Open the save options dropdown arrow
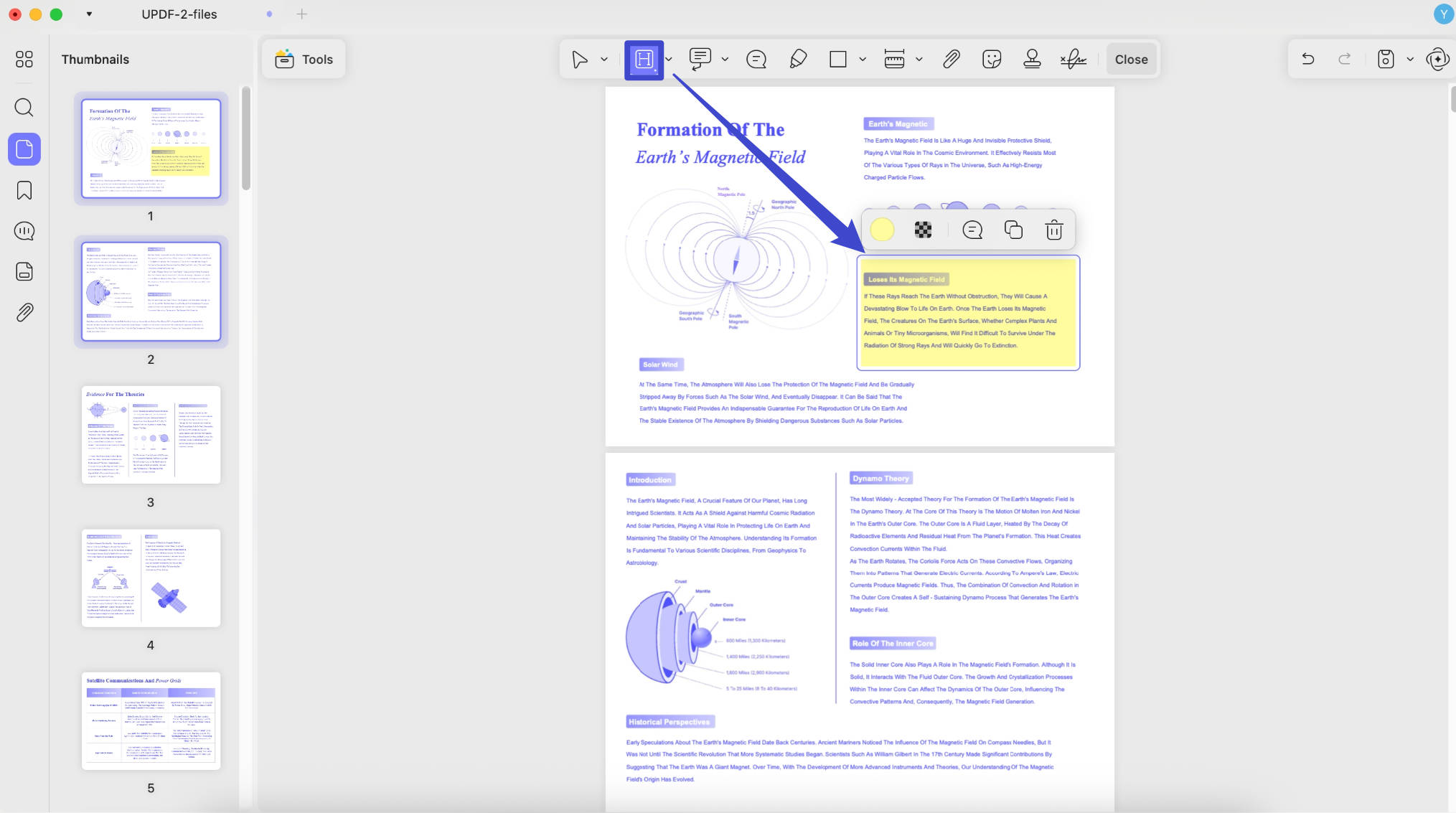The width and height of the screenshot is (1456, 813). pos(1409,60)
